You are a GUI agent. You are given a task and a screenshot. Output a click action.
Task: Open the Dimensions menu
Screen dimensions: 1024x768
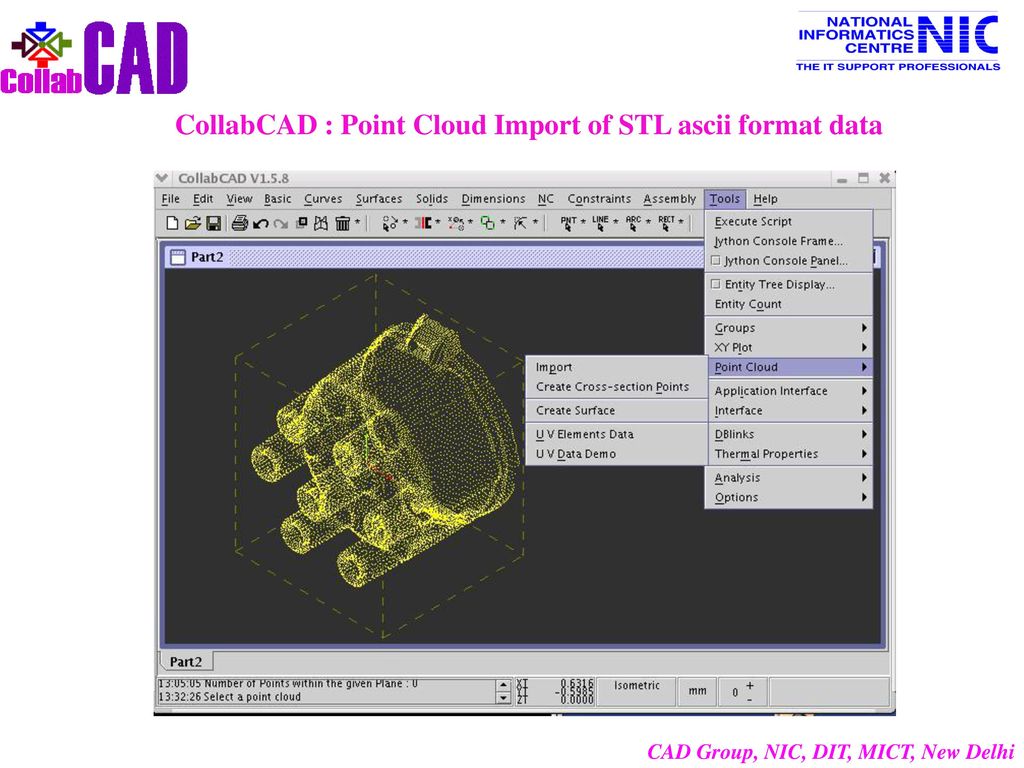coord(493,199)
